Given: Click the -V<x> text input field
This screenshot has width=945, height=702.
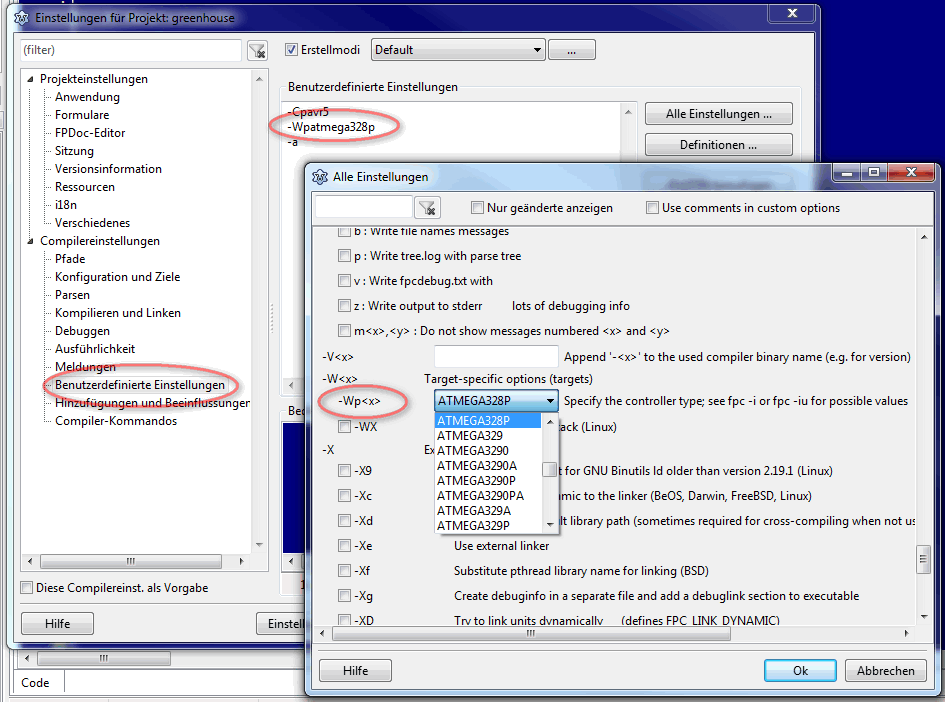Looking at the screenshot, I should (x=495, y=357).
